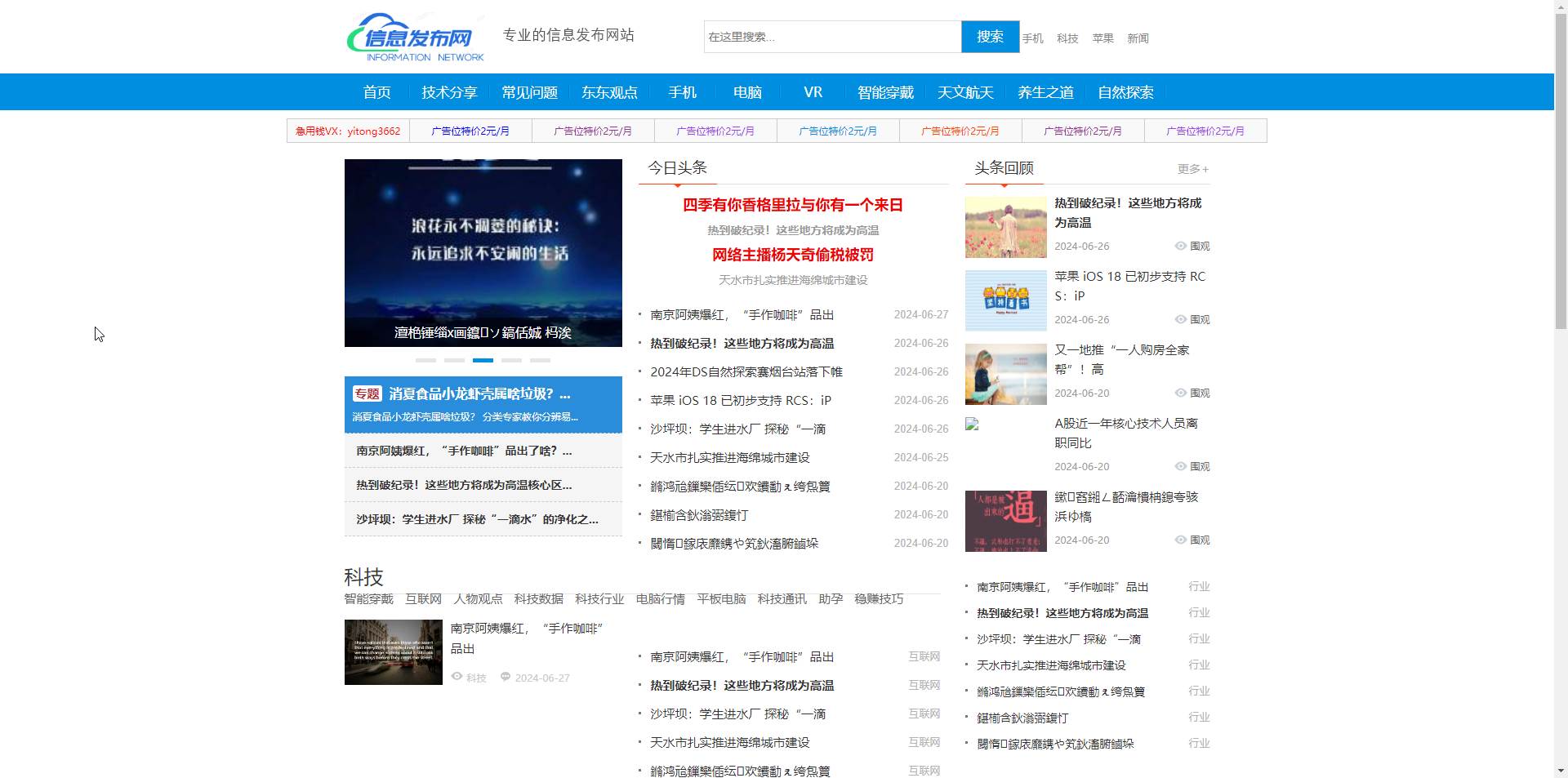Open 智能穿戴 in the blue navigation bar
The image size is (1568, 778).
tap(885, 92)
